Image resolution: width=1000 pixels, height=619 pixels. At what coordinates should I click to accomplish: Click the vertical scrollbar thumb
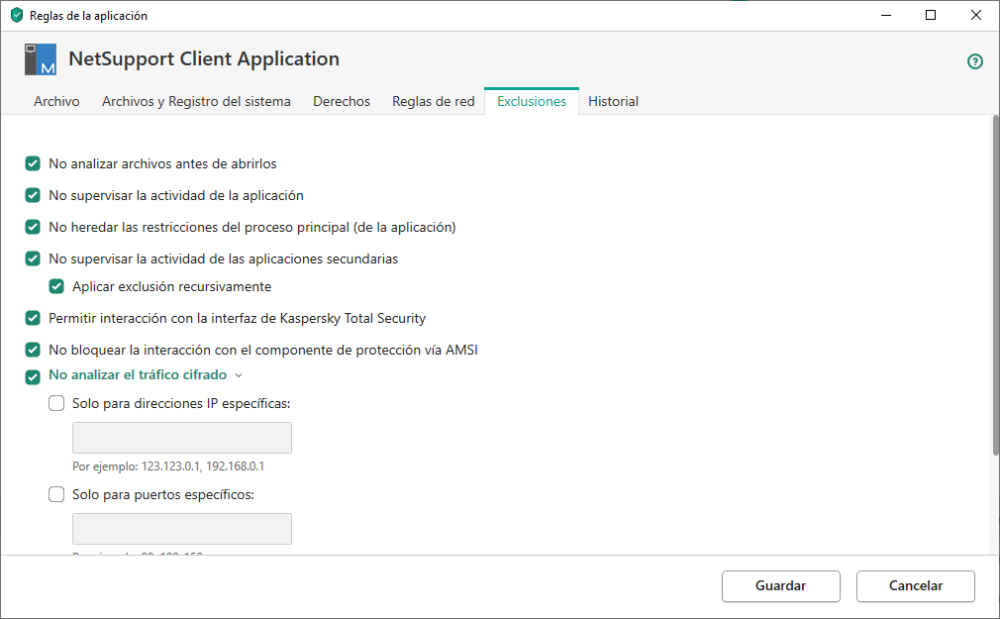coord(996,285)
